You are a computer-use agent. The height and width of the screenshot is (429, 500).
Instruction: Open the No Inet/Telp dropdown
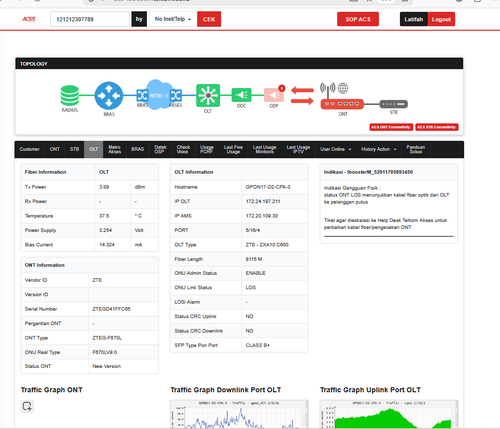[x=173, y=19]
